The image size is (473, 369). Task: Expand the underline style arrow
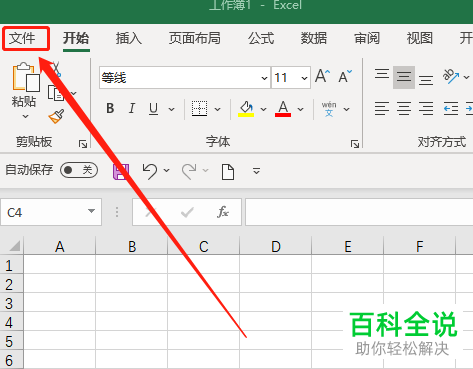point(171,109)
